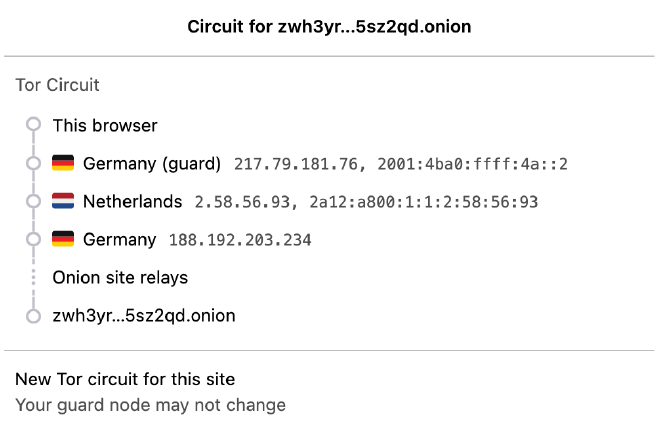Click the Netherlands relay IP addresses 2.58.56.93
Viewport: 660px width, 430px height.
point(238,202)
